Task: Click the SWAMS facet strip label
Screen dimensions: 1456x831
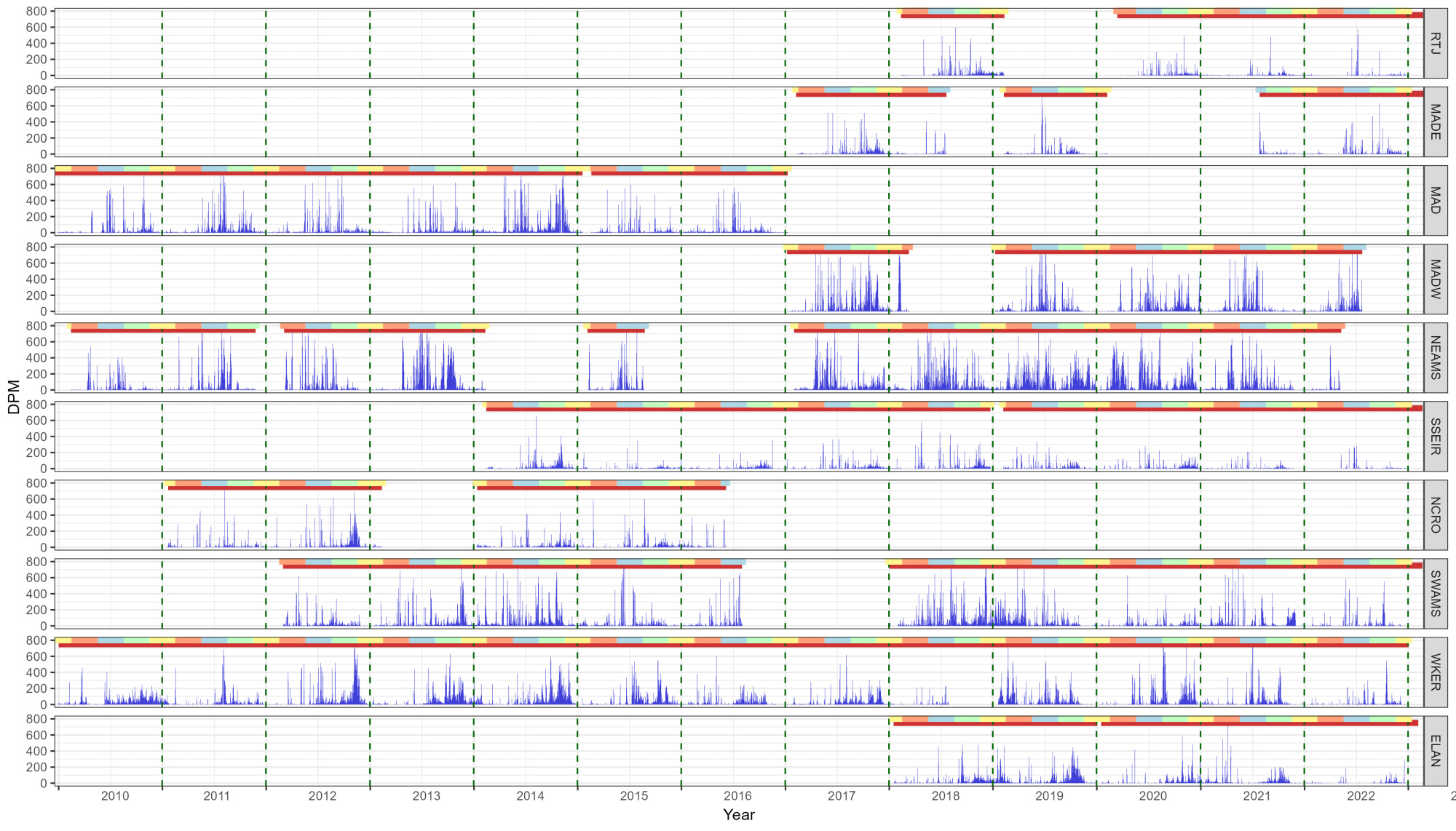Action: (1435, 593)
